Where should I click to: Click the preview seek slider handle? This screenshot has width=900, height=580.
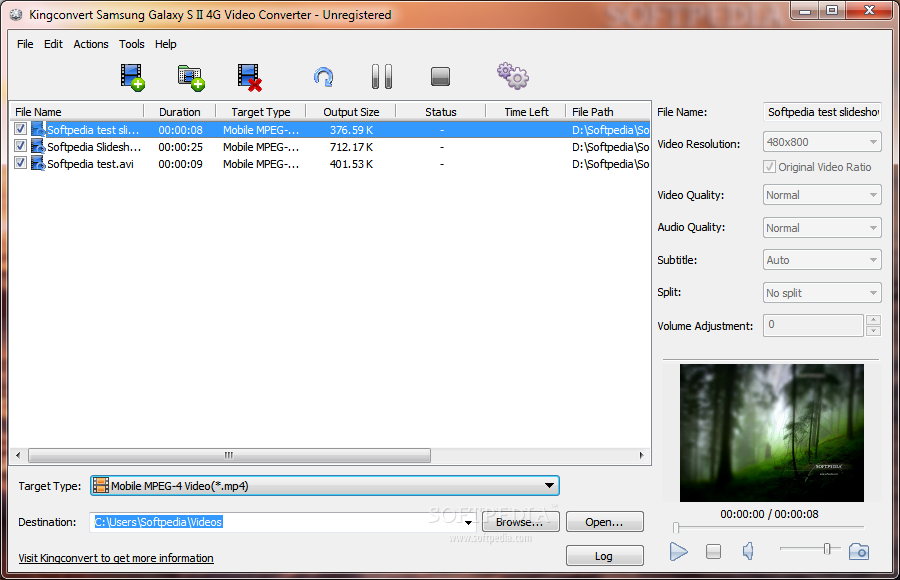pyautogui.click(x=676, y=527)
